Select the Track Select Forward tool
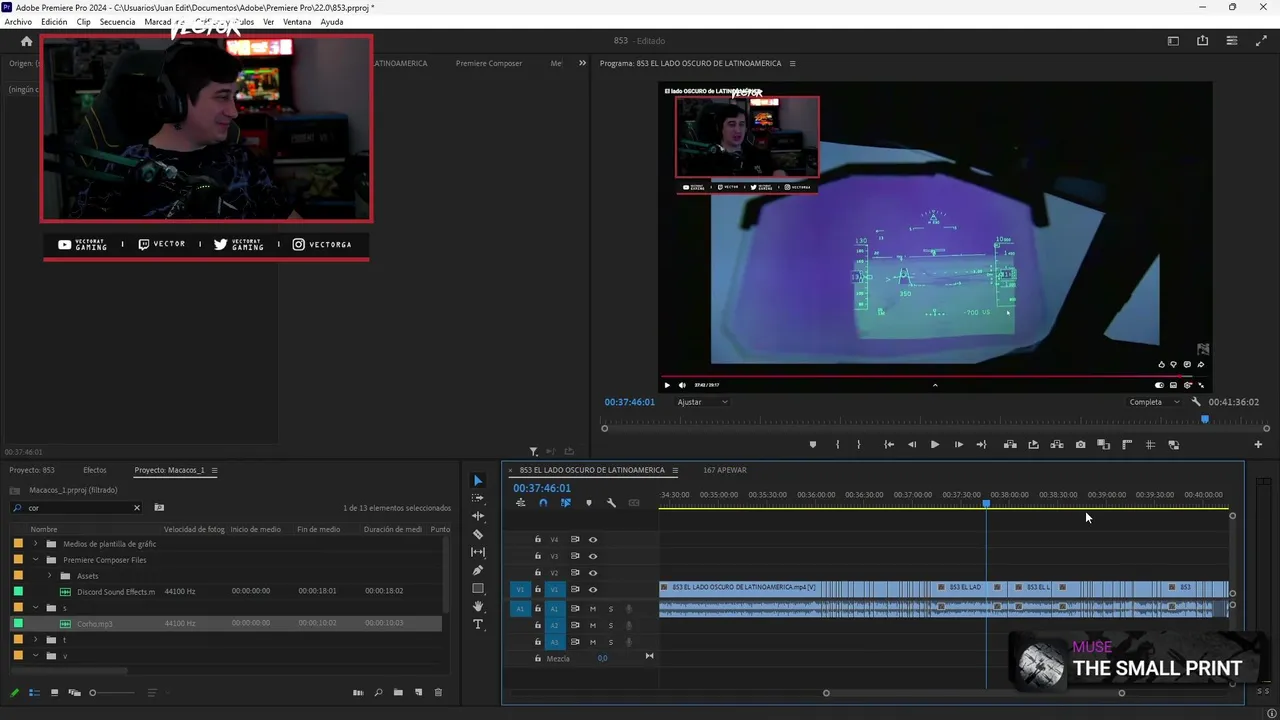 point(478,498)
